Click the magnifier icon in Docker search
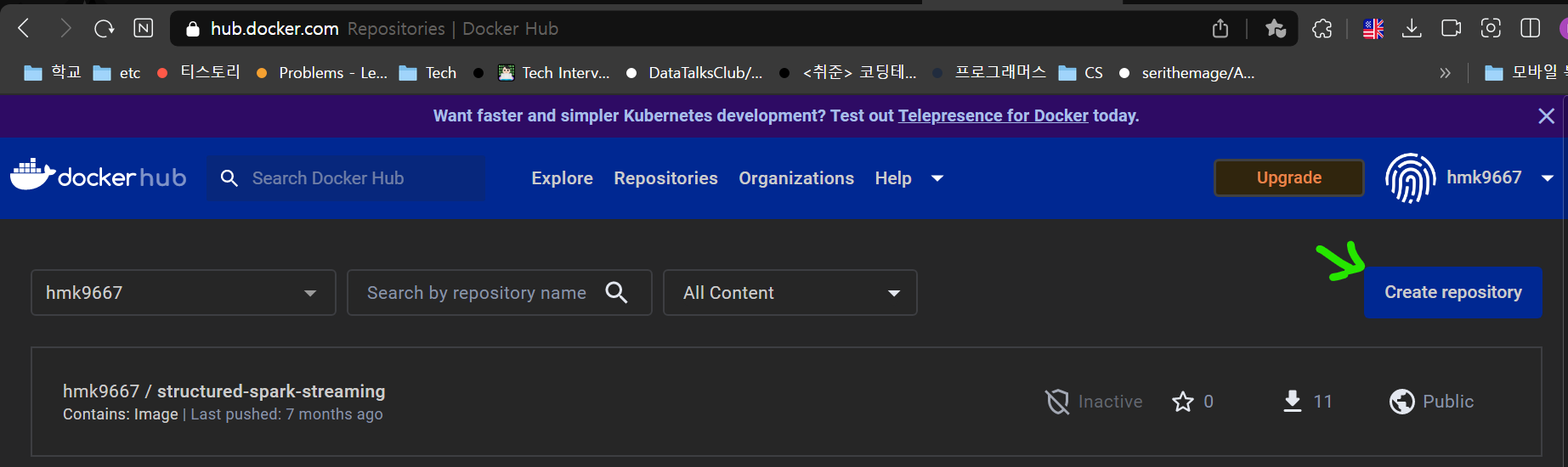This screenshot has height=467, width=1568. click(x=229, y=178)
